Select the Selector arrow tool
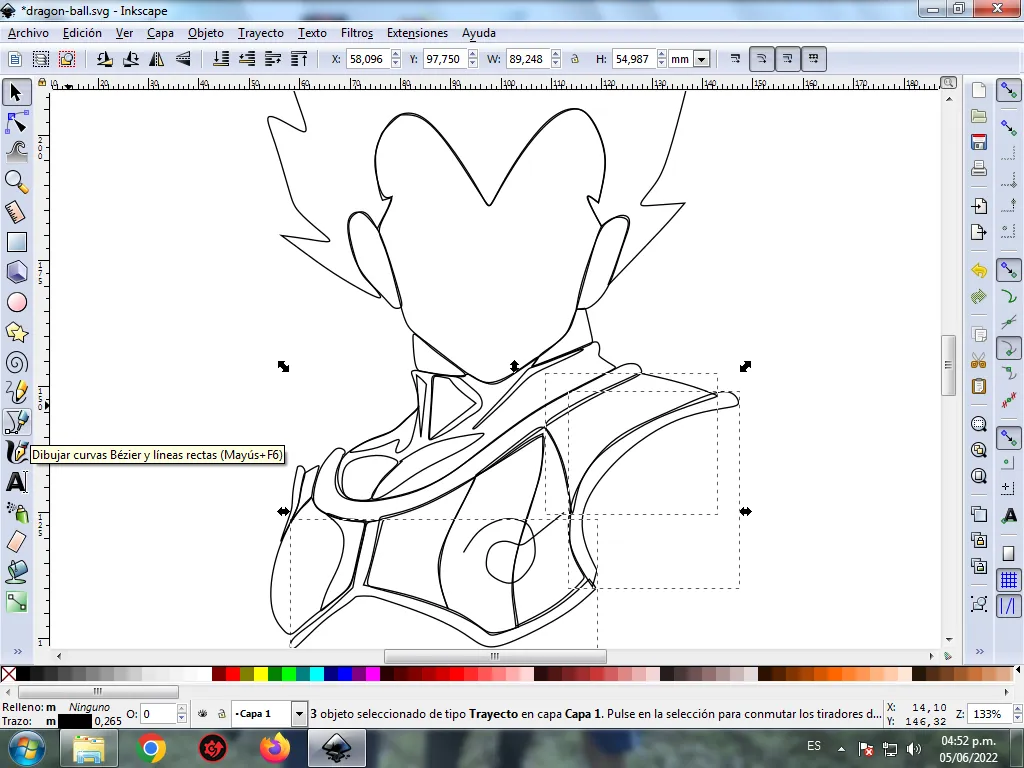Screen dimensions: 1024x768 [x=16, y=92]
